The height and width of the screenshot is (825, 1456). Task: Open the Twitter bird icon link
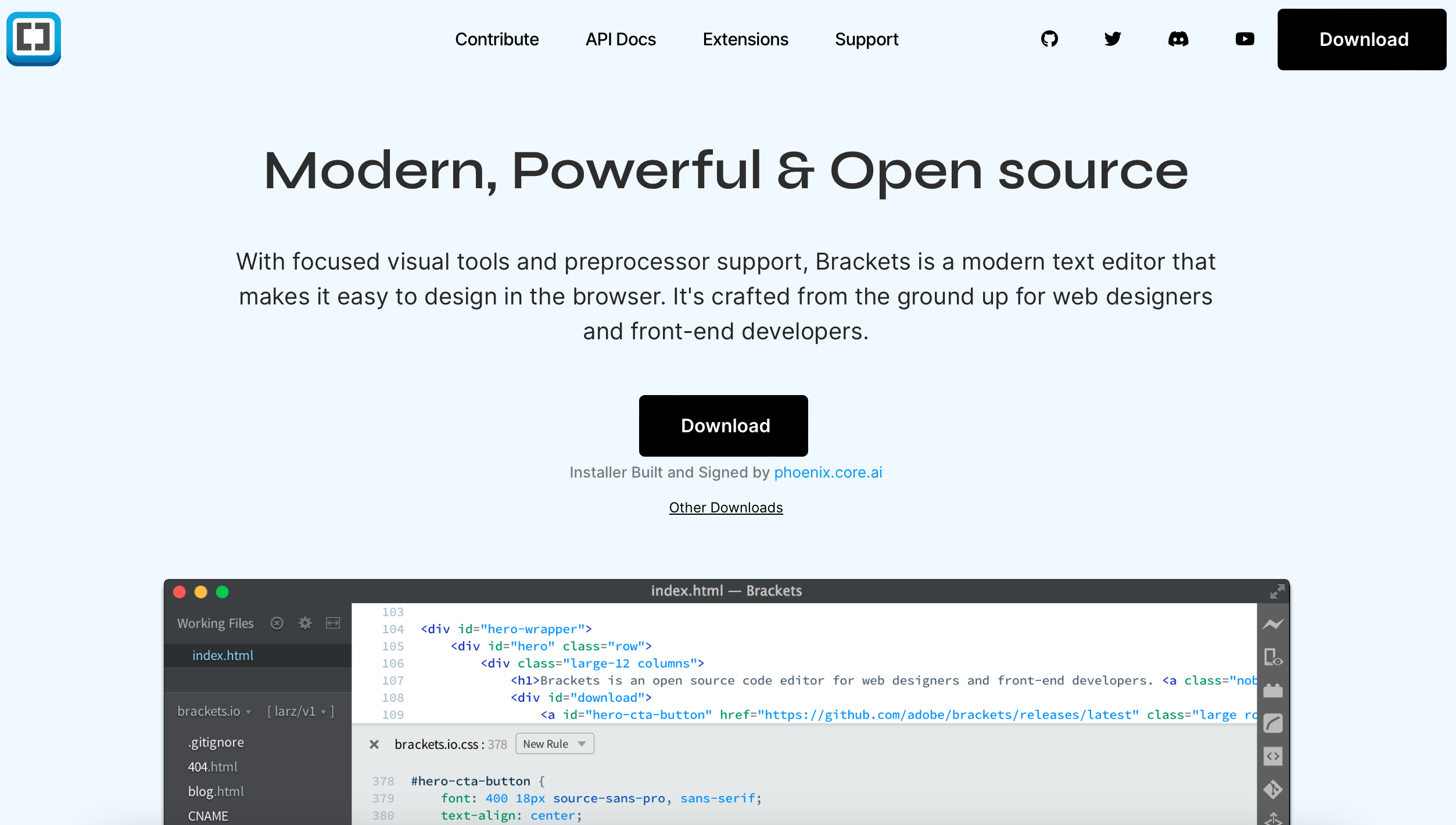(x=1113, y=39)
